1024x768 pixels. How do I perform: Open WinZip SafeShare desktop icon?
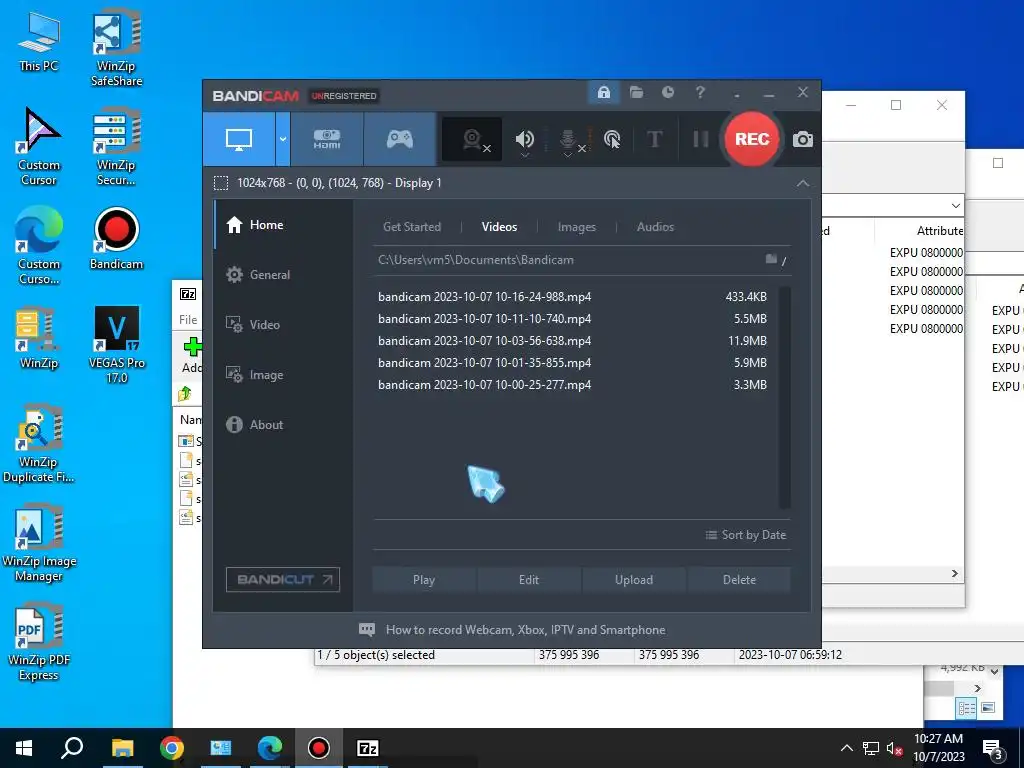116,49
